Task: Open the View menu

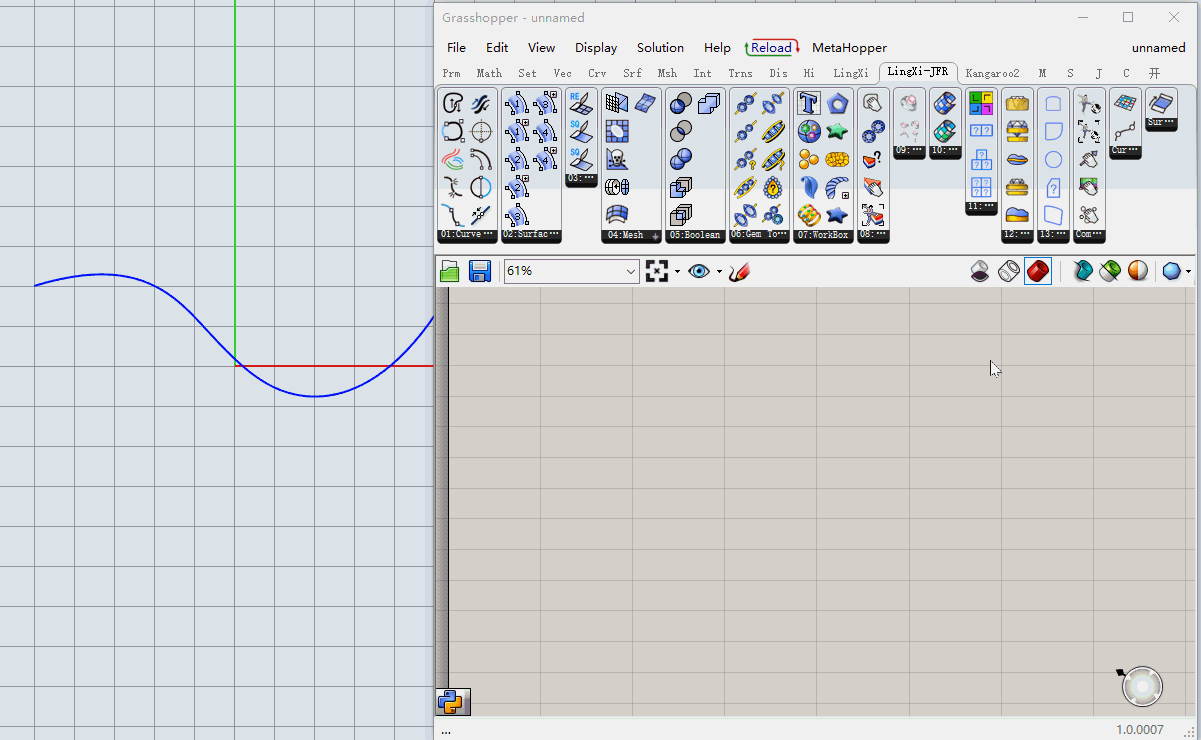Action: 541,48
